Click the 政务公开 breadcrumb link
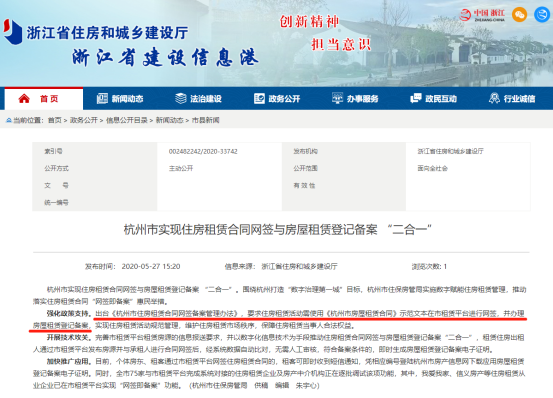This screenshot has width=553, height=398. (x=84, y=121)
